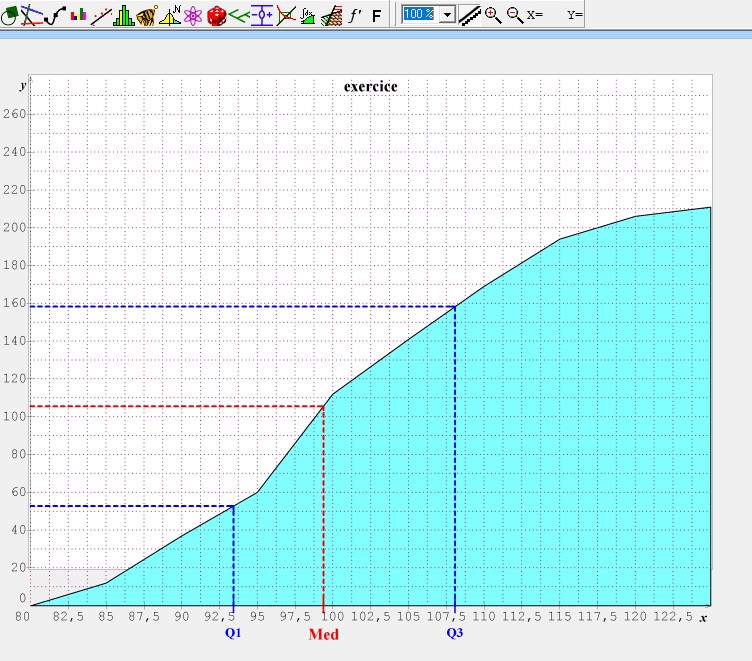This screenshot has height=661, width=752.
Task: Zoom out with the minus magnifier
Action: click(x=515, y=15)
